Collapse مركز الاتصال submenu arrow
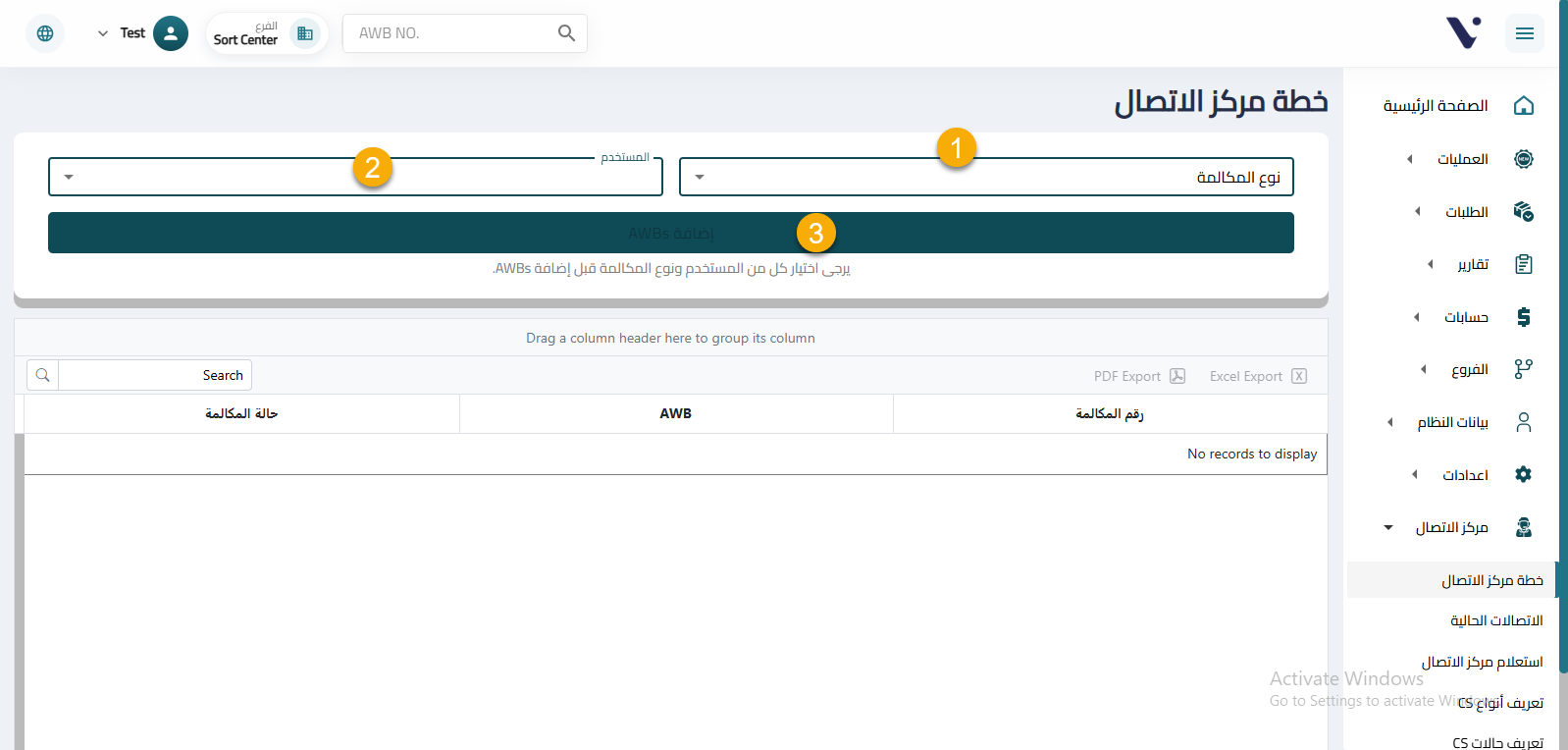 click(1388, 527)
